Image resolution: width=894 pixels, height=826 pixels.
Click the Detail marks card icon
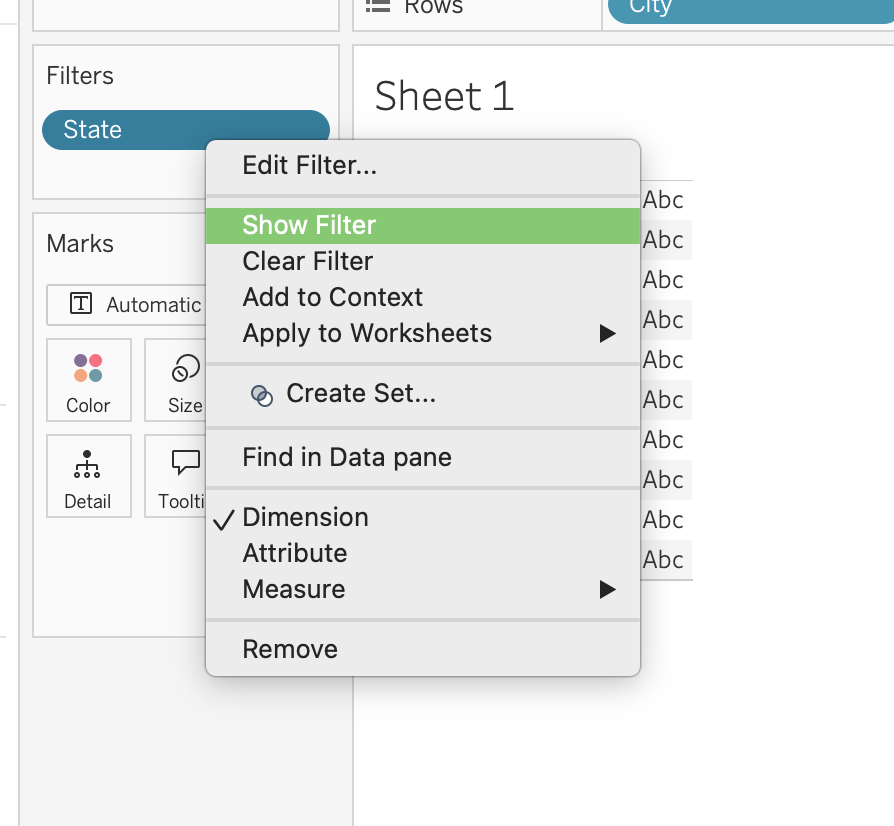point(88,464)
